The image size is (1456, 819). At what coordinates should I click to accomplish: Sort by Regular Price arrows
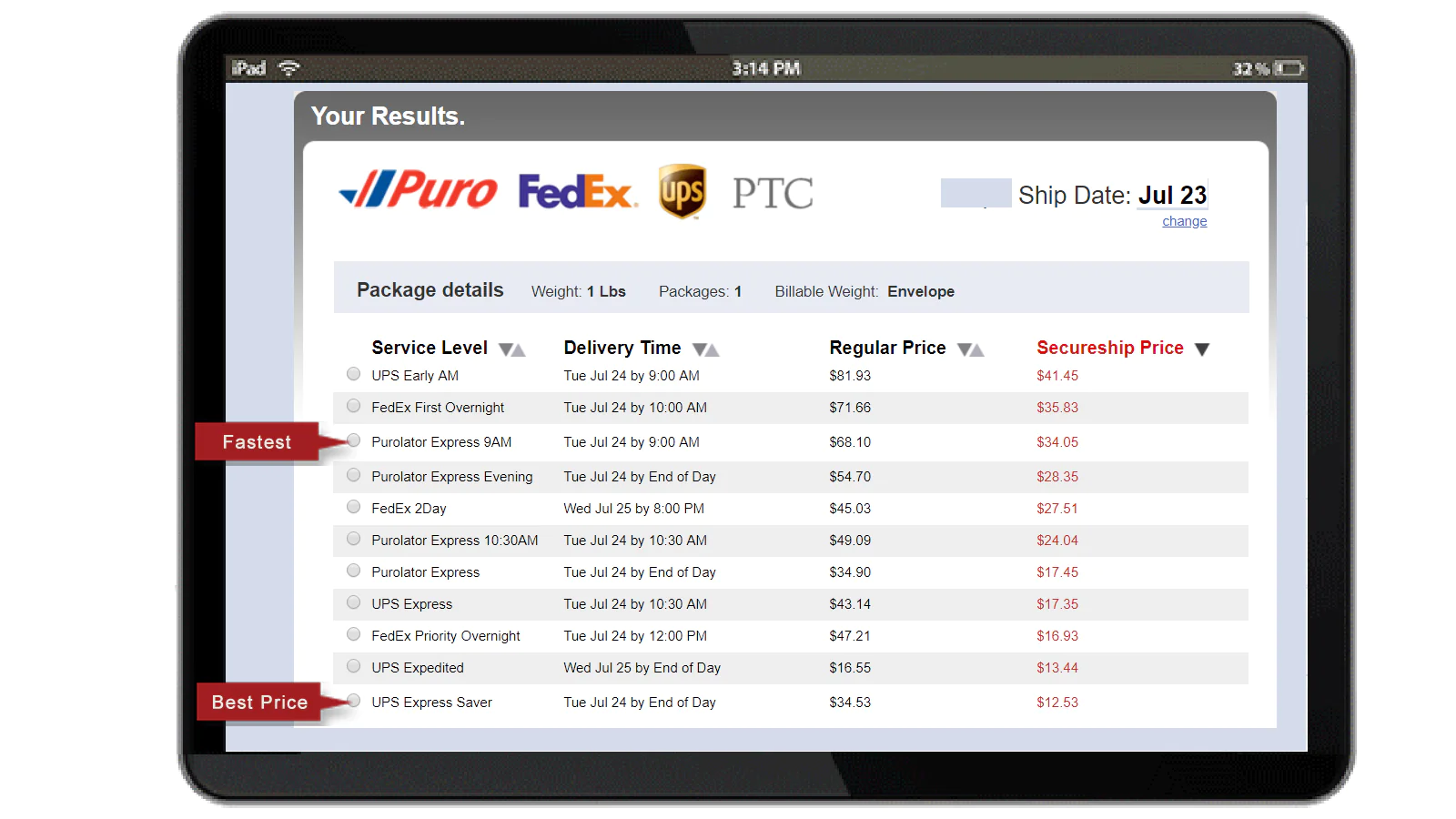point(971,349)
